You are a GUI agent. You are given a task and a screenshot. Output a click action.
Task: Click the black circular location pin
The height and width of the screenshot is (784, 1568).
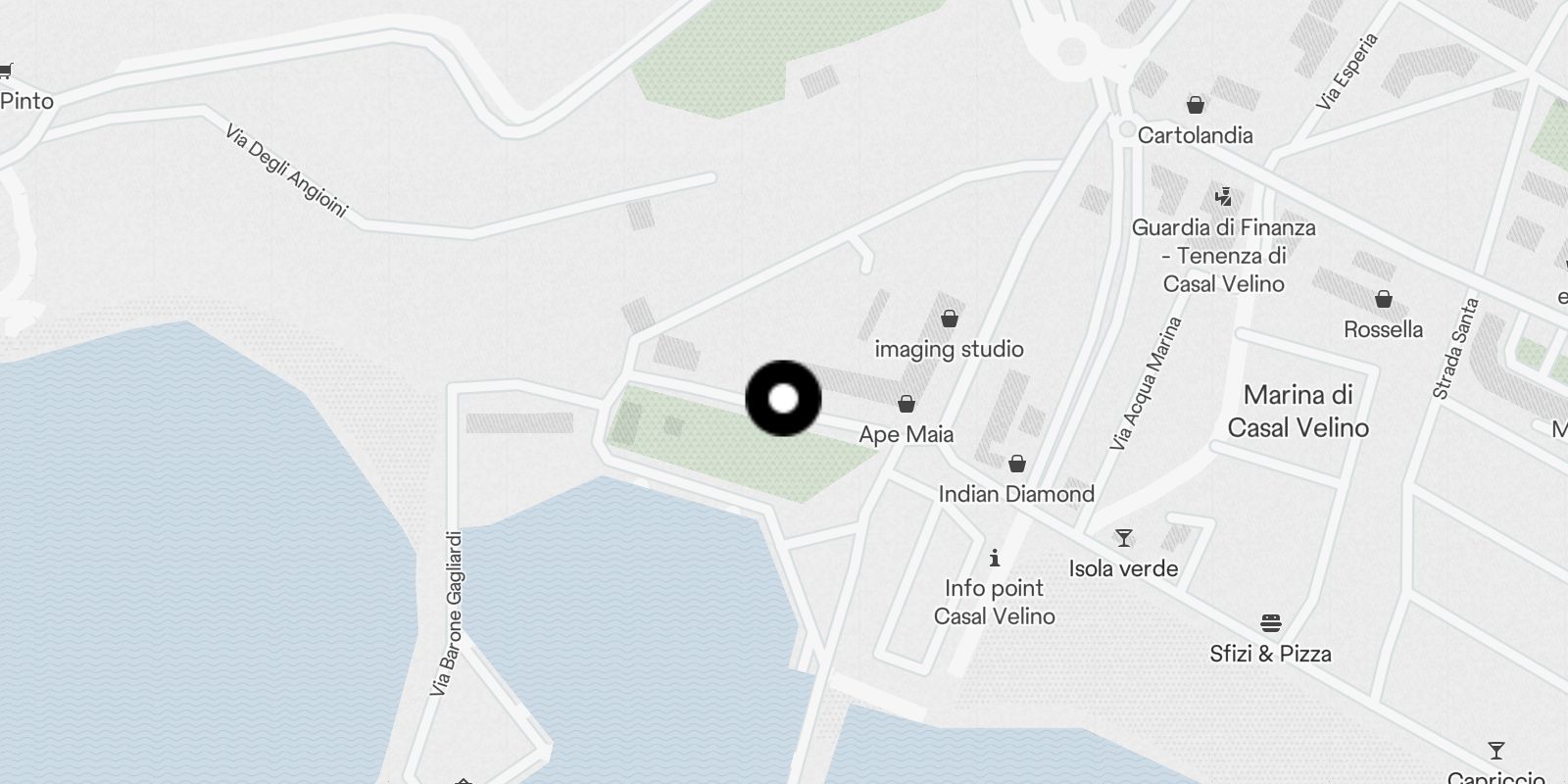coord(783,399)
